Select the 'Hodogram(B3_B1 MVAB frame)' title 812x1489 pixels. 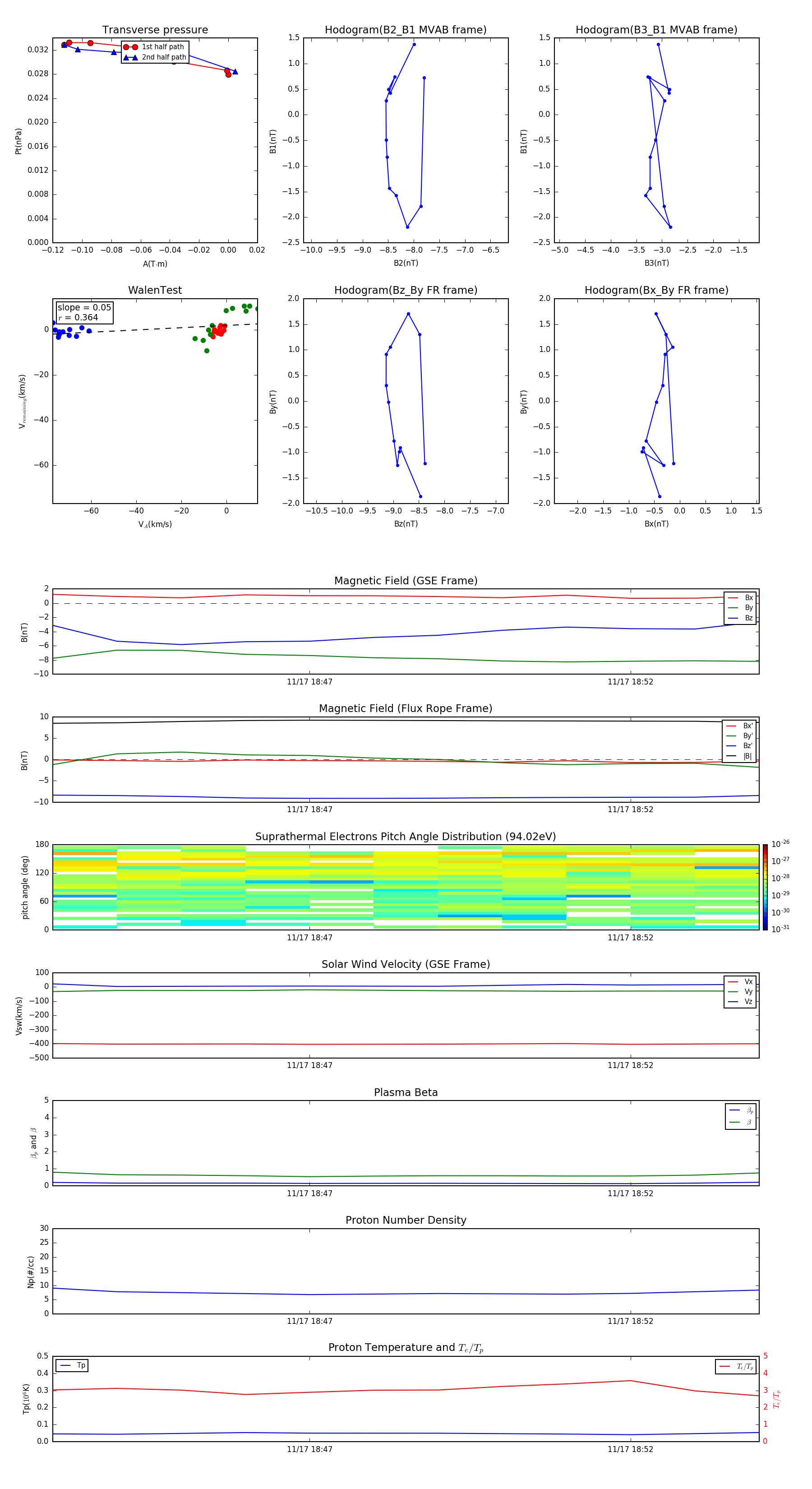click(x=656, y=30)
